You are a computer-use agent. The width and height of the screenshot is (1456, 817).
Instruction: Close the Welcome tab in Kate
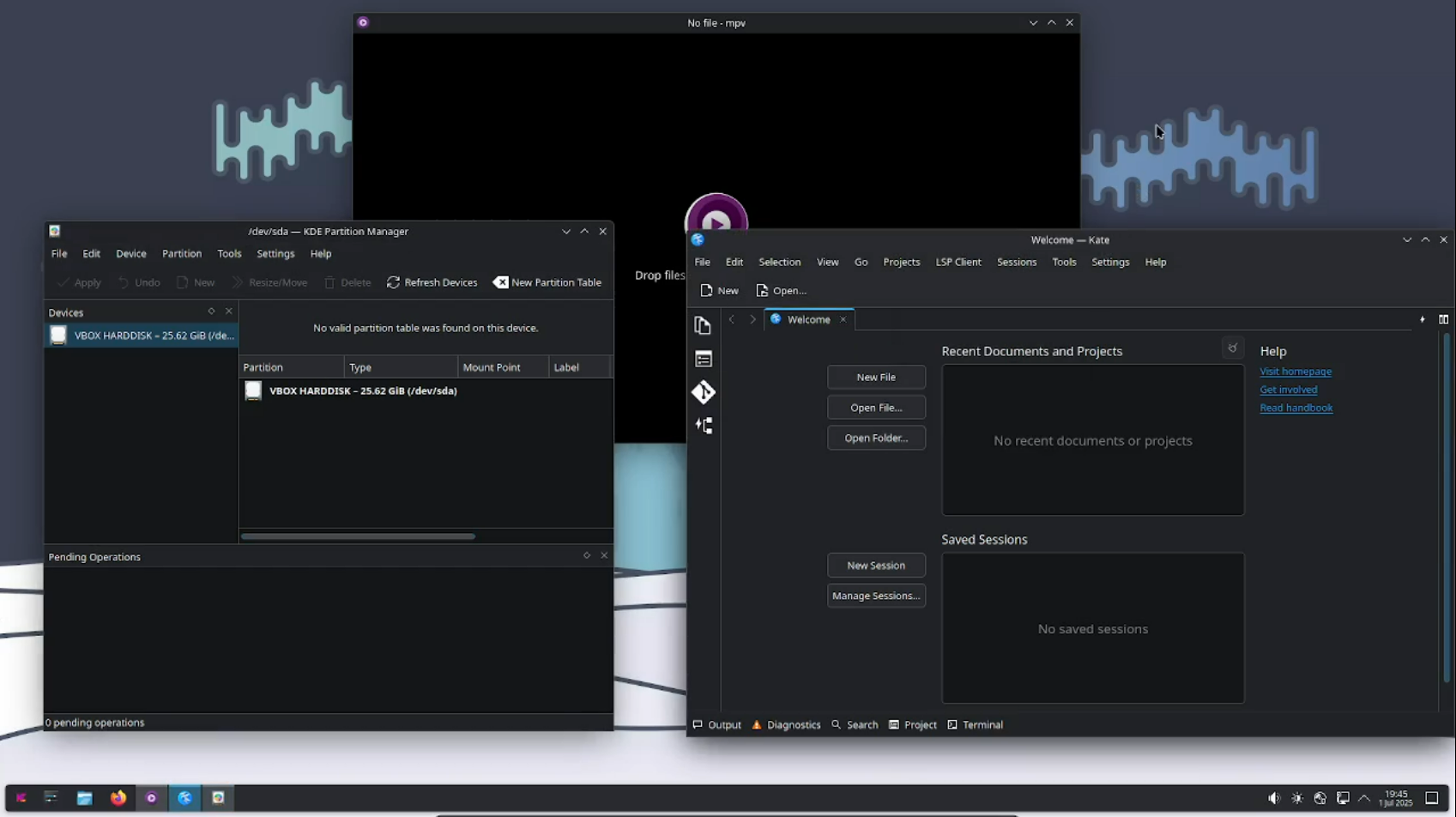pos(843,319)
